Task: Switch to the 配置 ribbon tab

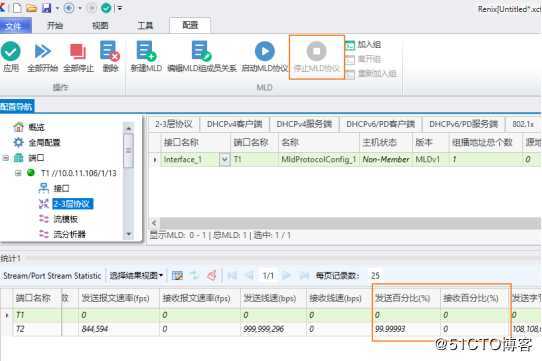Action: click(190, 25)
